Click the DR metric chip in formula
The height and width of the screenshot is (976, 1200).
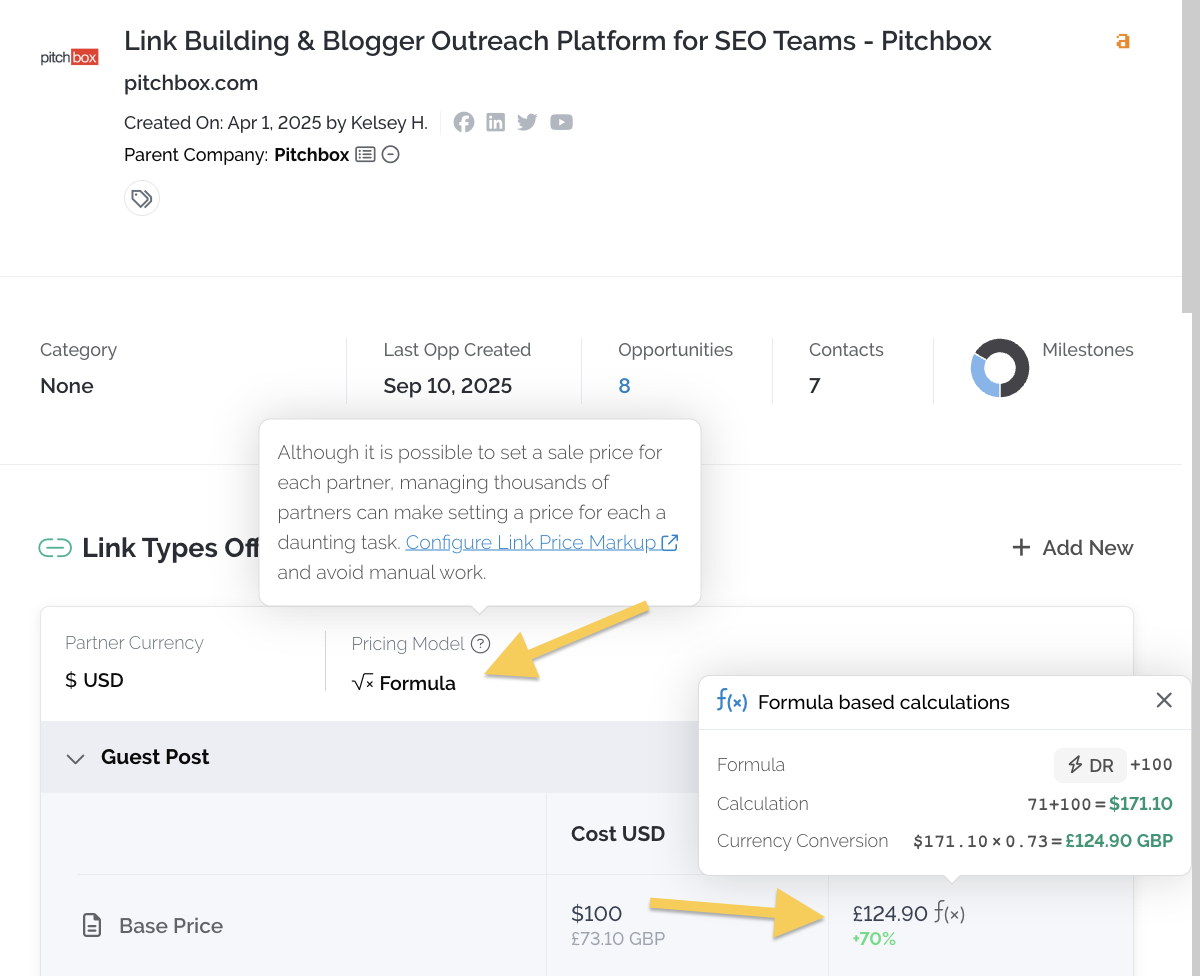1090,765
